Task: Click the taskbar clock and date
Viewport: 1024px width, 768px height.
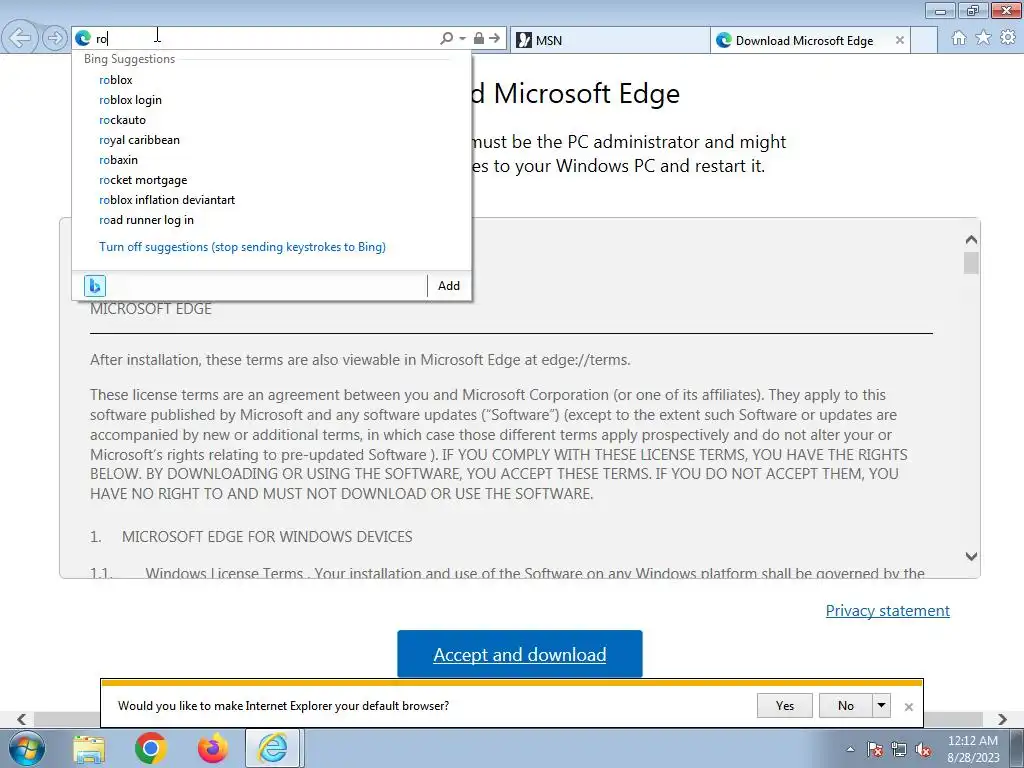Action: pyautogui.click(x=972, y=749)
